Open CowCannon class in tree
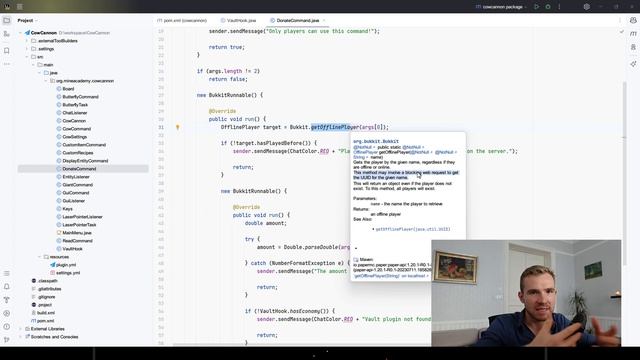The image size is (640, 360). pos(74,121)
